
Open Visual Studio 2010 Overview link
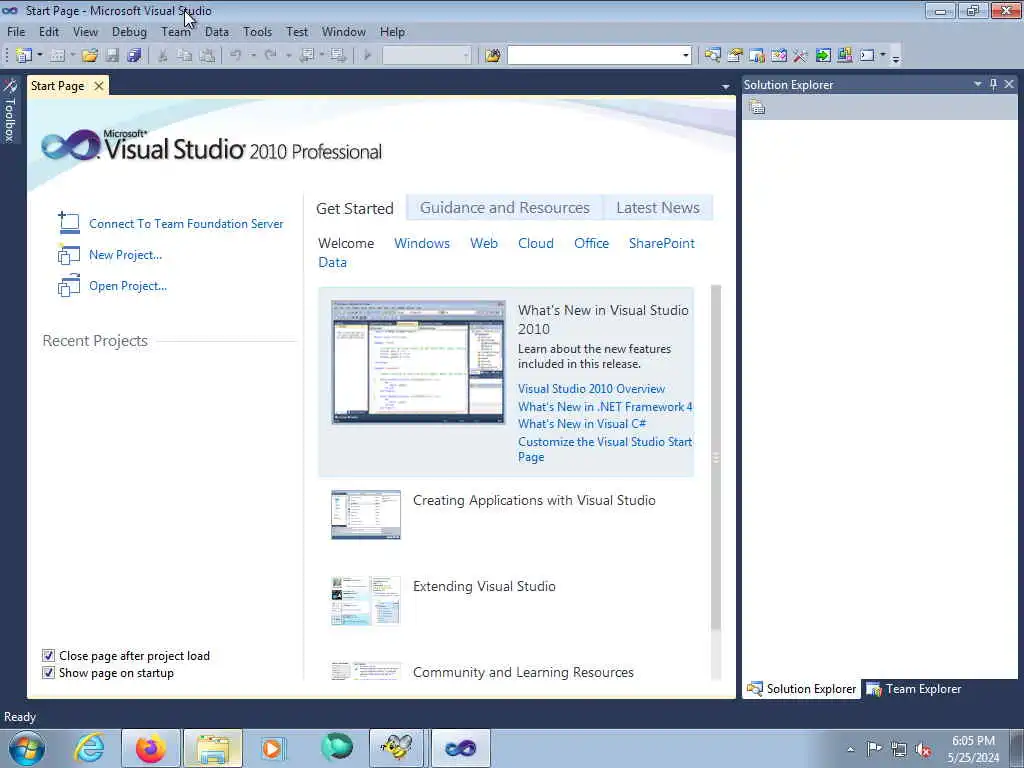[591, 389]
